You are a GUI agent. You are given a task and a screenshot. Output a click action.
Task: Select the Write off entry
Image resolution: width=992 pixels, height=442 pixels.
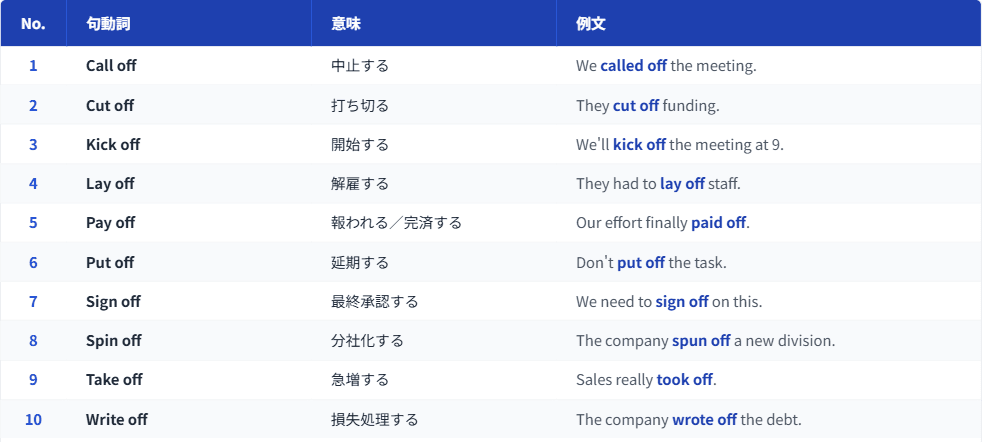pyautogui.click(x=117, y=420)
